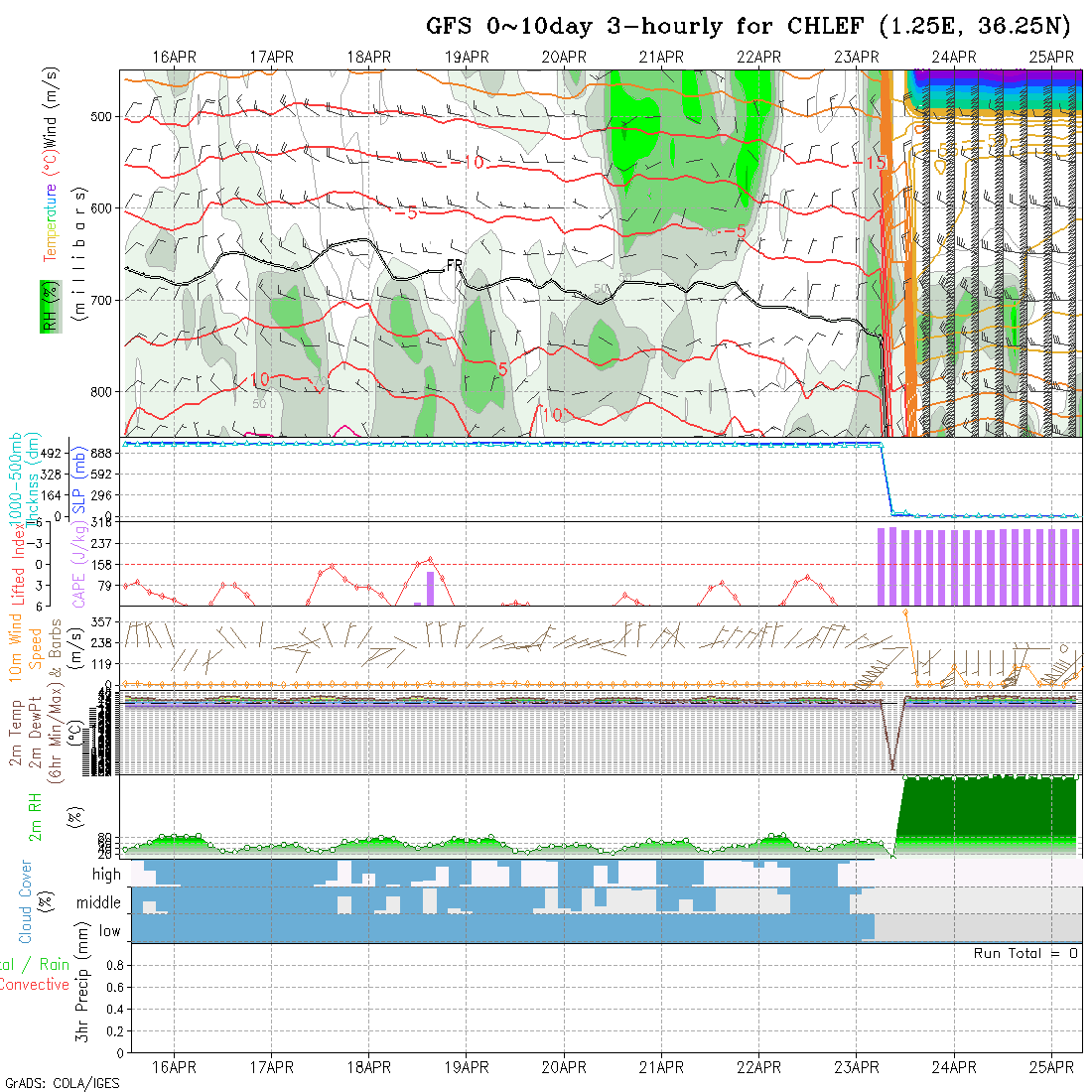Click the middle cloud row label

99,902
